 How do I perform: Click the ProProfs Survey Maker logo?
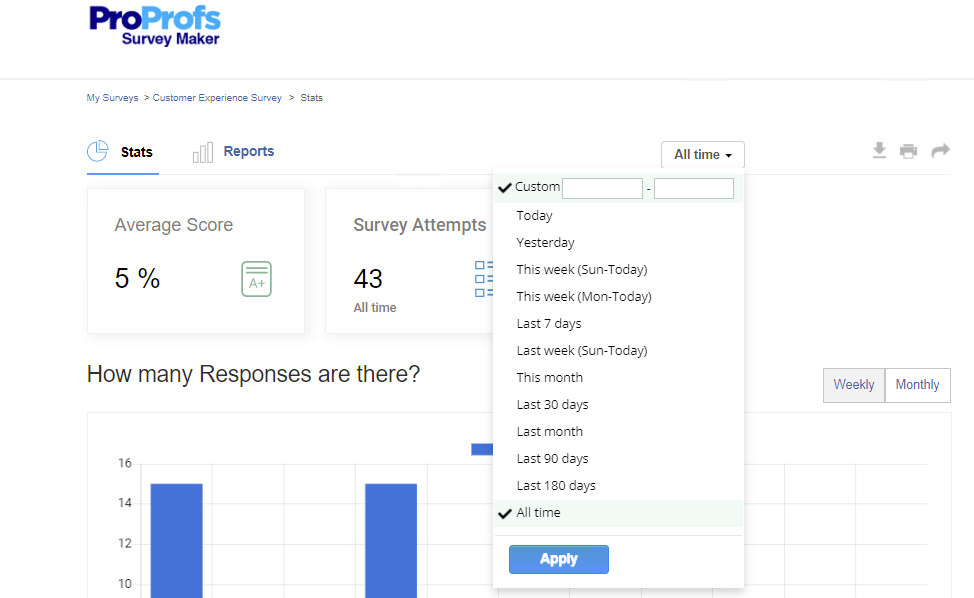(x=155, y=25)
